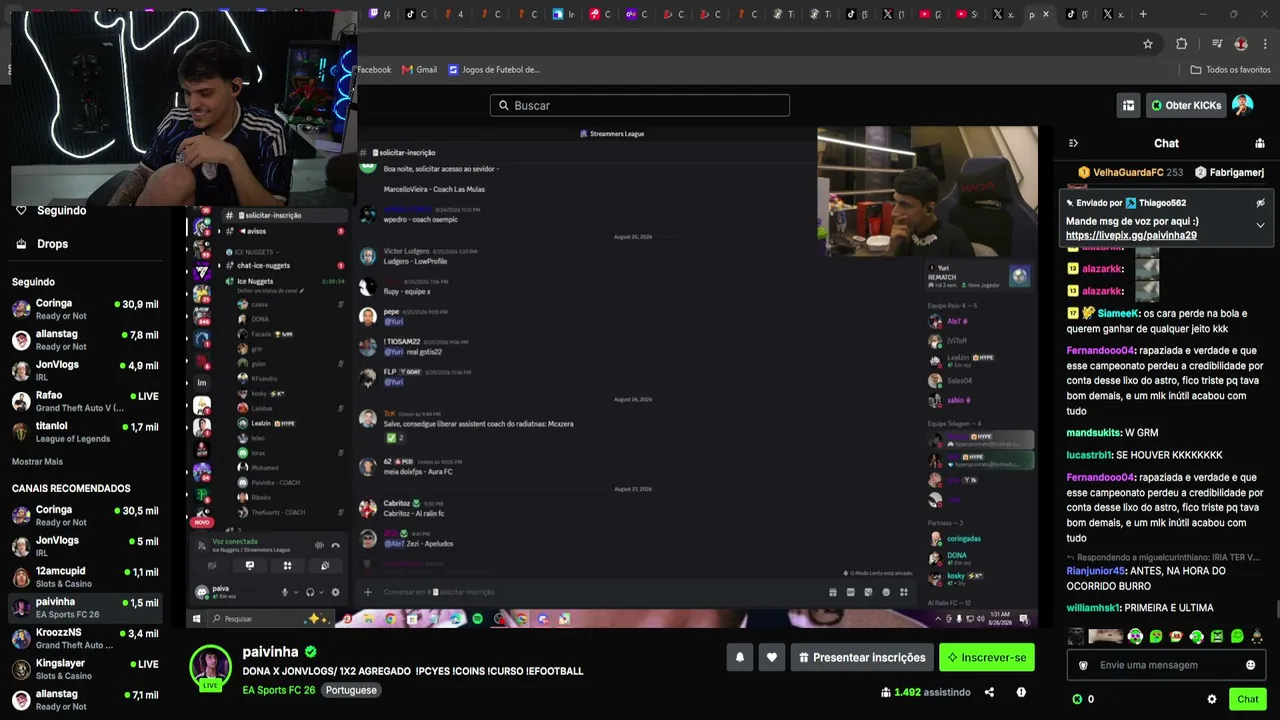This screenshot has width=1280, height=720.
Task: Click Presentear inscrições button
Action: pos(862,657)
